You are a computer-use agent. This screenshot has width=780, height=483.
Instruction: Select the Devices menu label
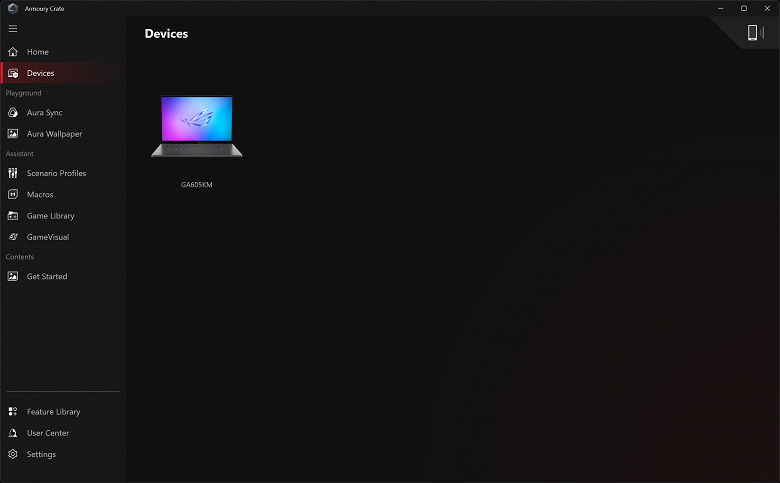40,73
